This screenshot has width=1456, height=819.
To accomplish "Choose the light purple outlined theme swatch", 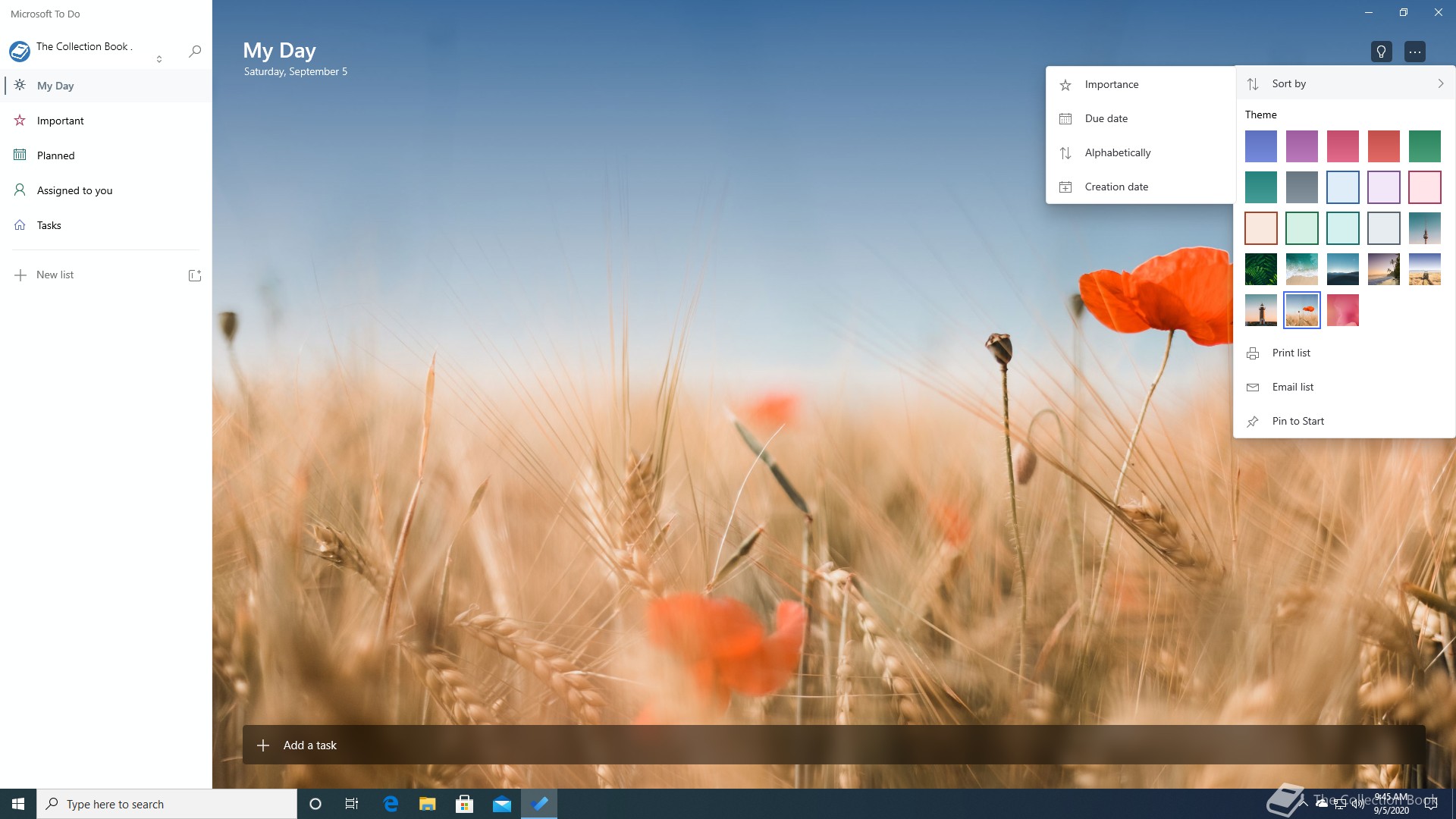I will click(1383, 187).
